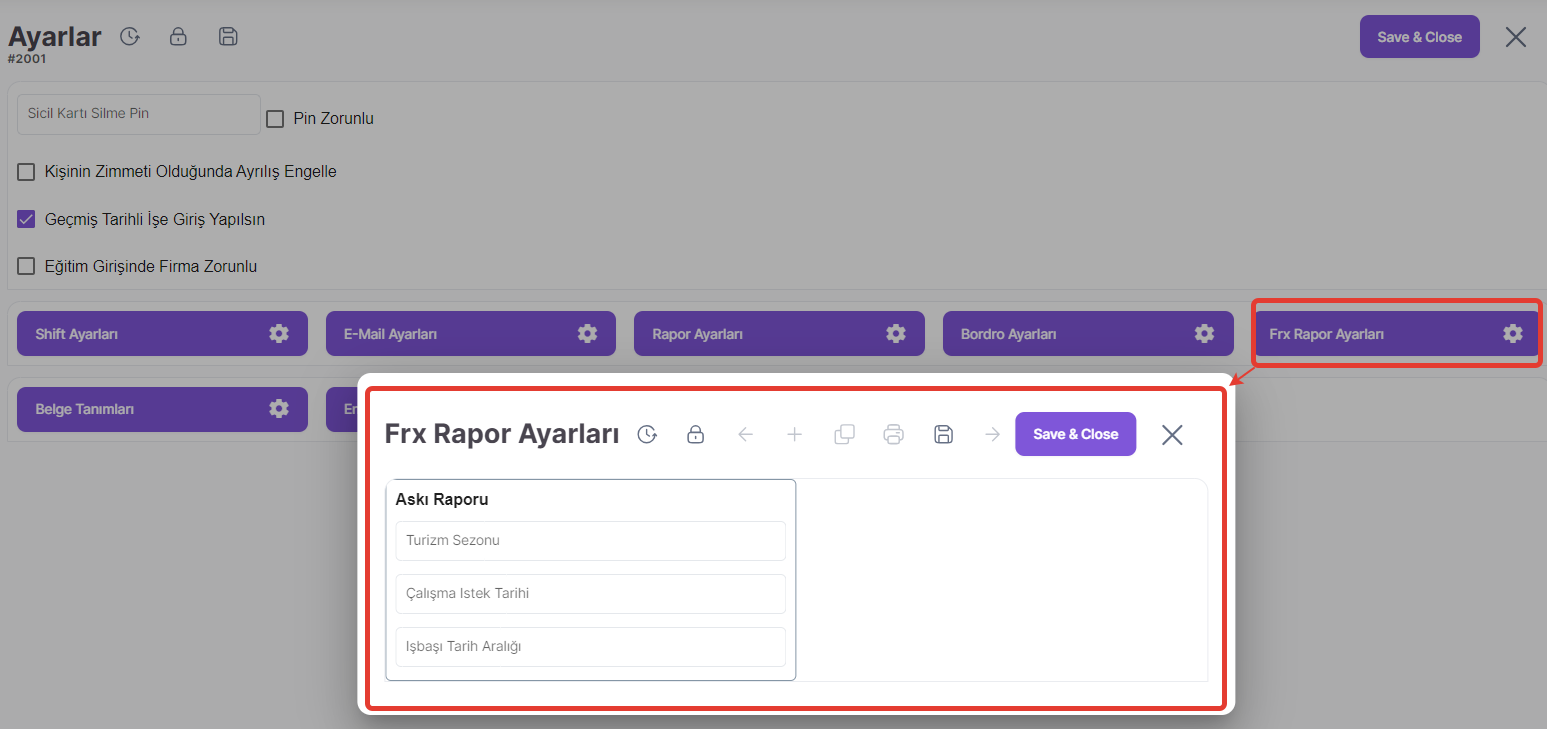1547x729 pixels.
Task: Click the print icon in Frx toolbar
Action: click(894, 434)
